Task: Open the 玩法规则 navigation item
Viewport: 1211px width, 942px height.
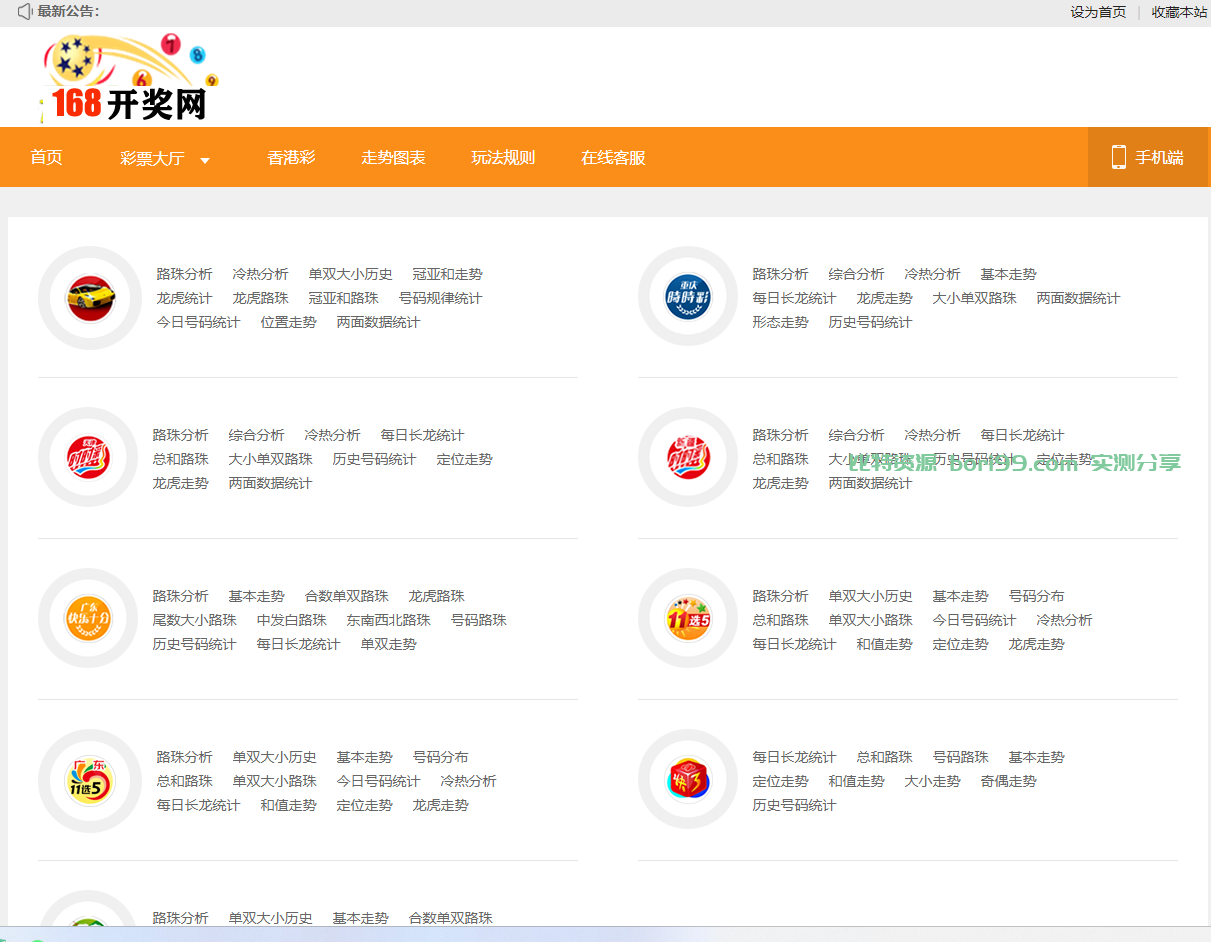Action: [503, 157]
